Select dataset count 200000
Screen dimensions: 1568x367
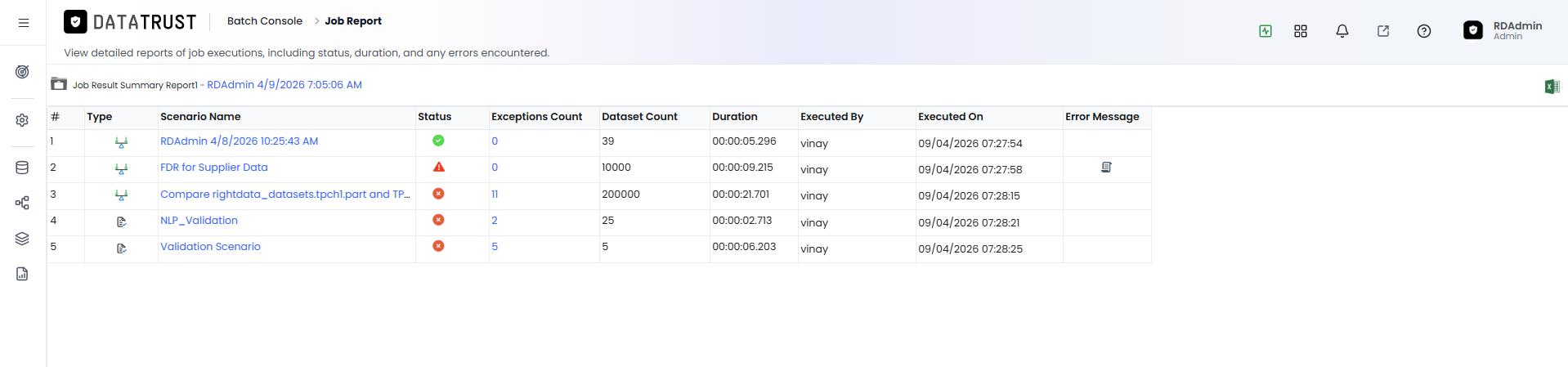[620, 194]
